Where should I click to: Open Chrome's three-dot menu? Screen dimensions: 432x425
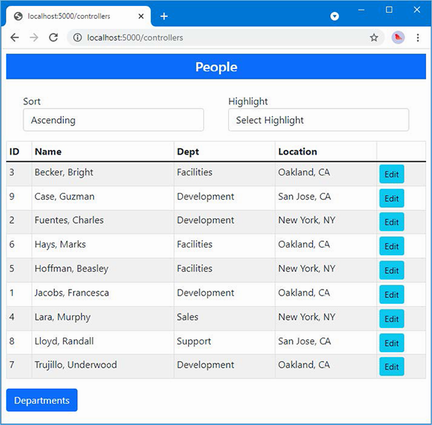pos(418,38)
